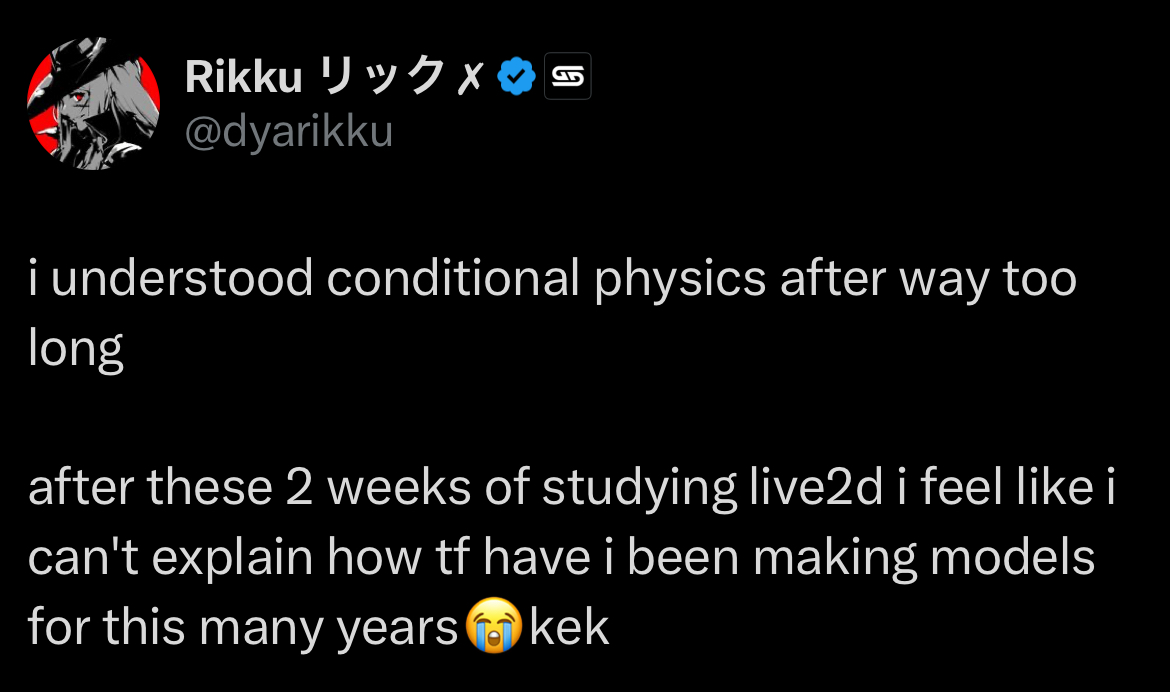The image size is (1170, 692).
Task: Click the Japanese katakana text リック
Action: click(379, 76)
